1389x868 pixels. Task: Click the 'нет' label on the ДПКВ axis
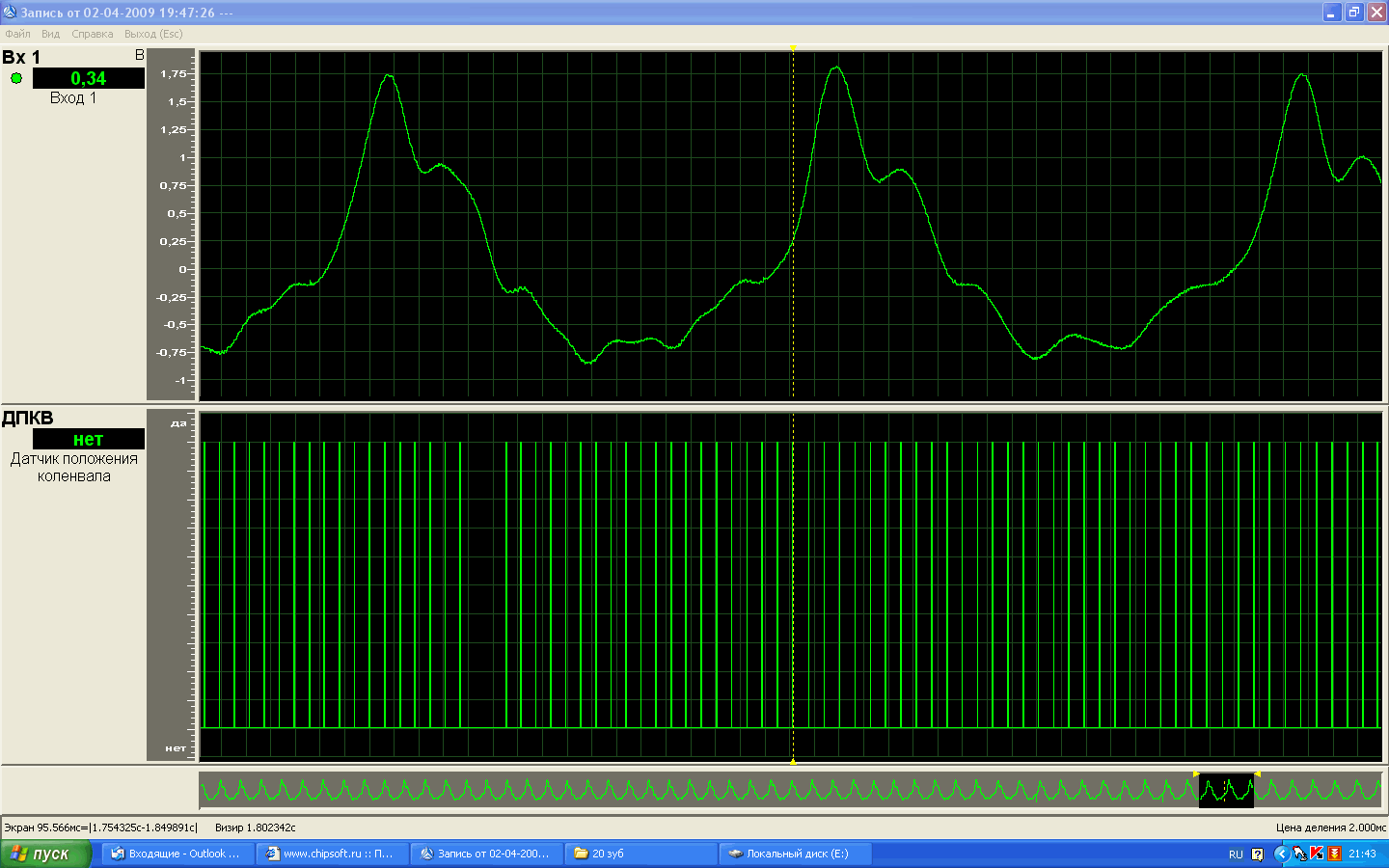176,748
